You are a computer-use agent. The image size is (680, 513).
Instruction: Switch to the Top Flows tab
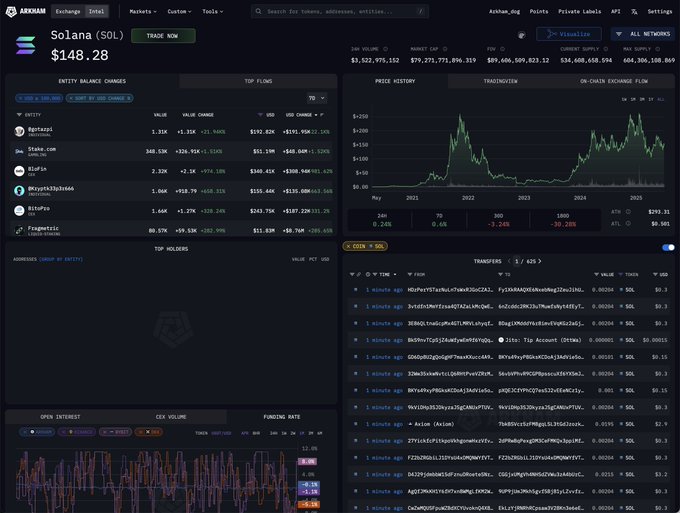(x=258, y=81)
